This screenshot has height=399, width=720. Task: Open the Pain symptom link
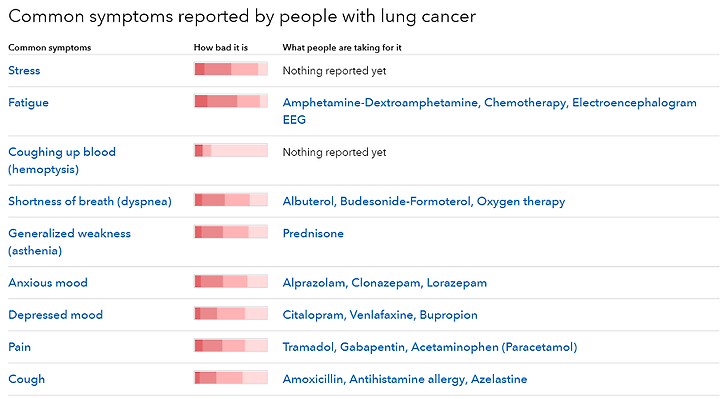coord(20,347)
